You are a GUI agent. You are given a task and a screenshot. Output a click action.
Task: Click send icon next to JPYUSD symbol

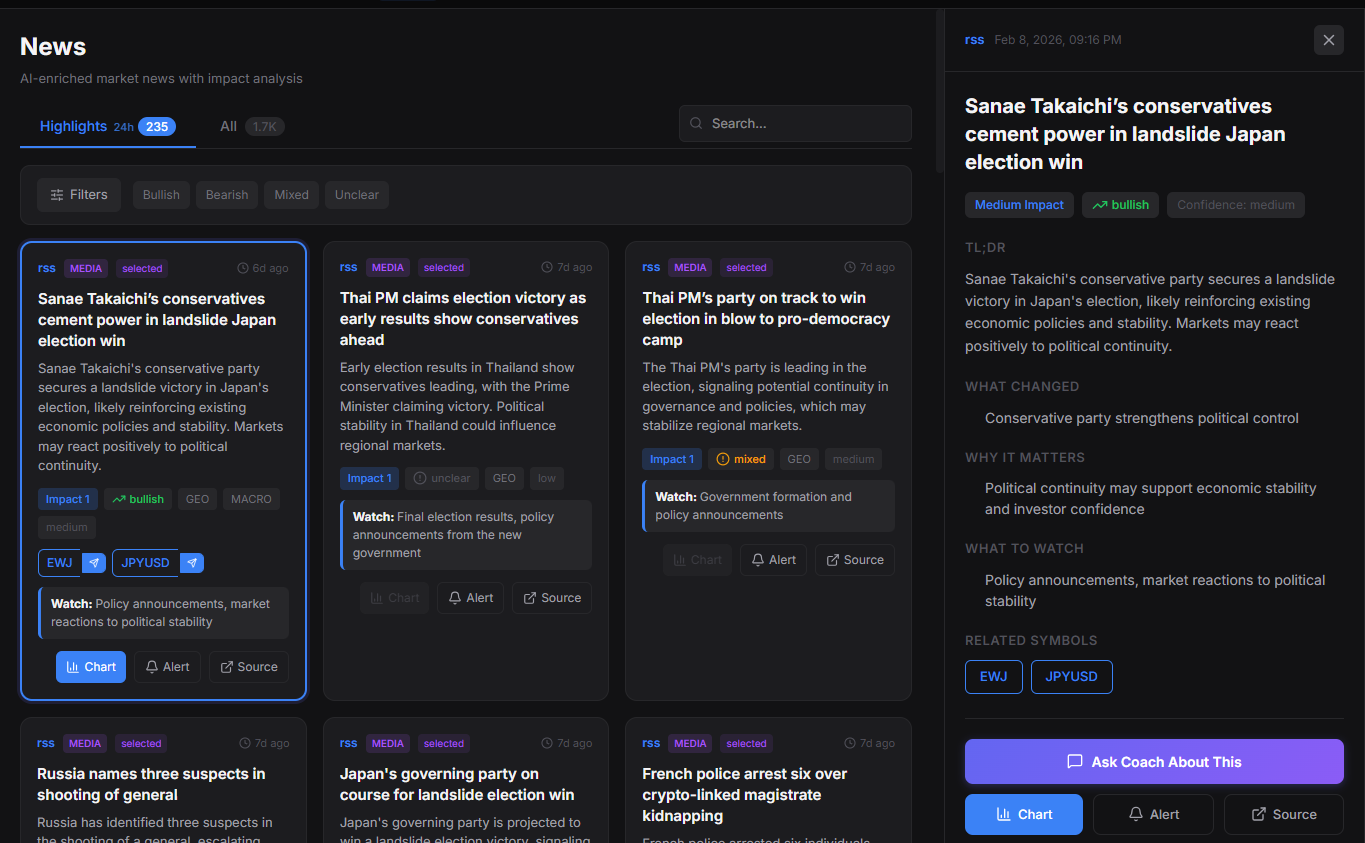(x=192, y=563)
